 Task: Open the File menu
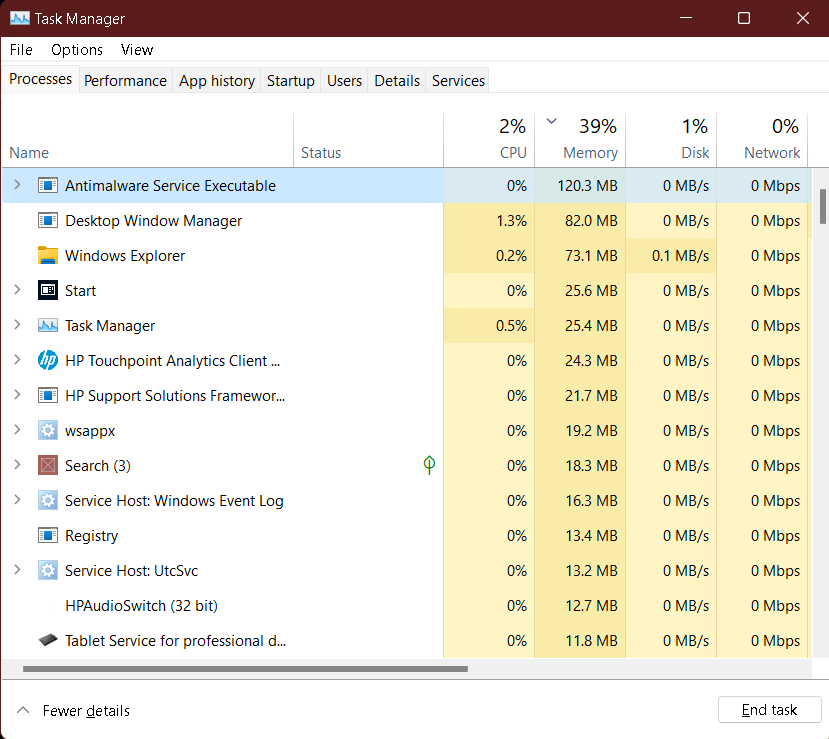[x=21, y=50]
